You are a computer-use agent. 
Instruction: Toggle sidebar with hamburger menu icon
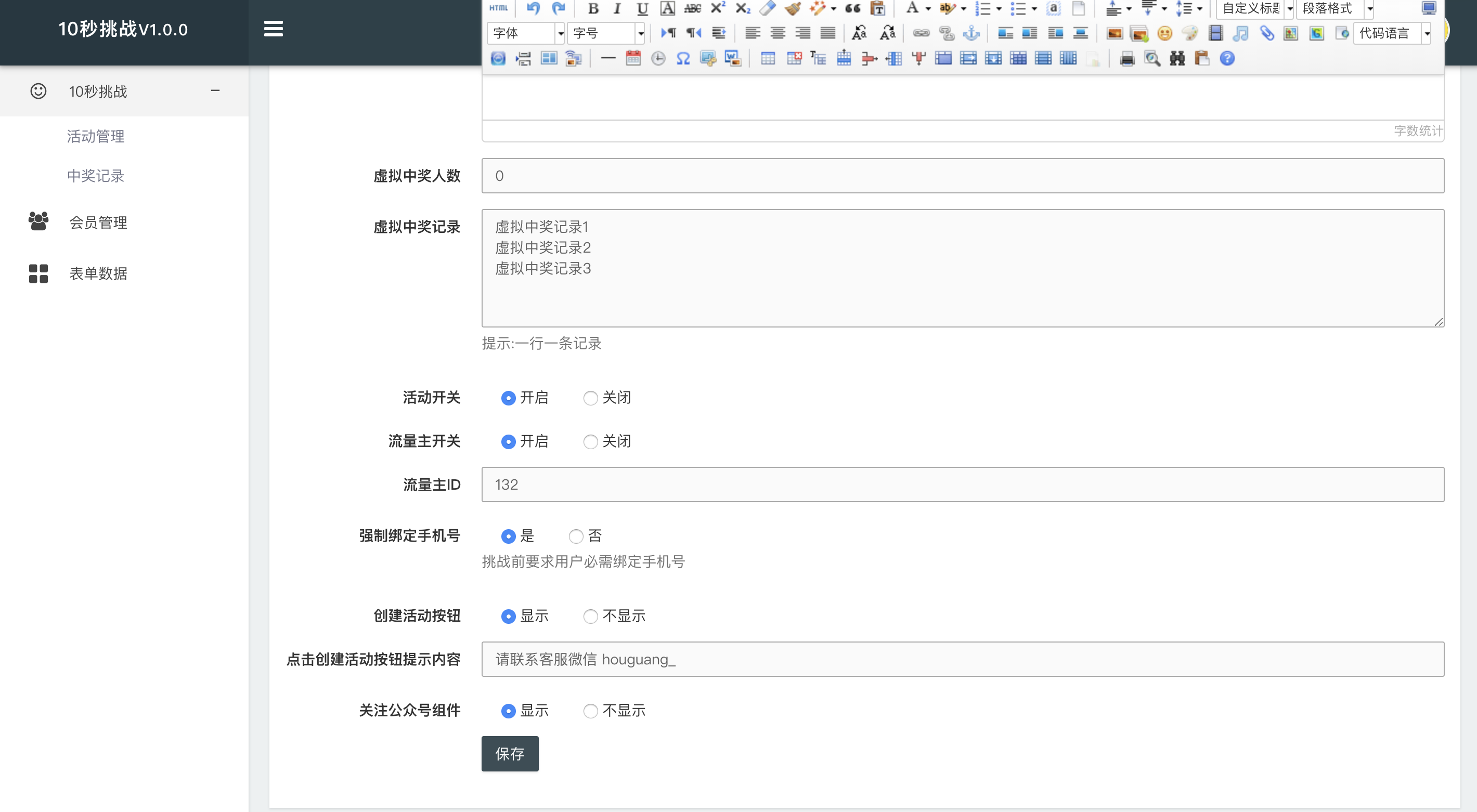coord(273,29)
